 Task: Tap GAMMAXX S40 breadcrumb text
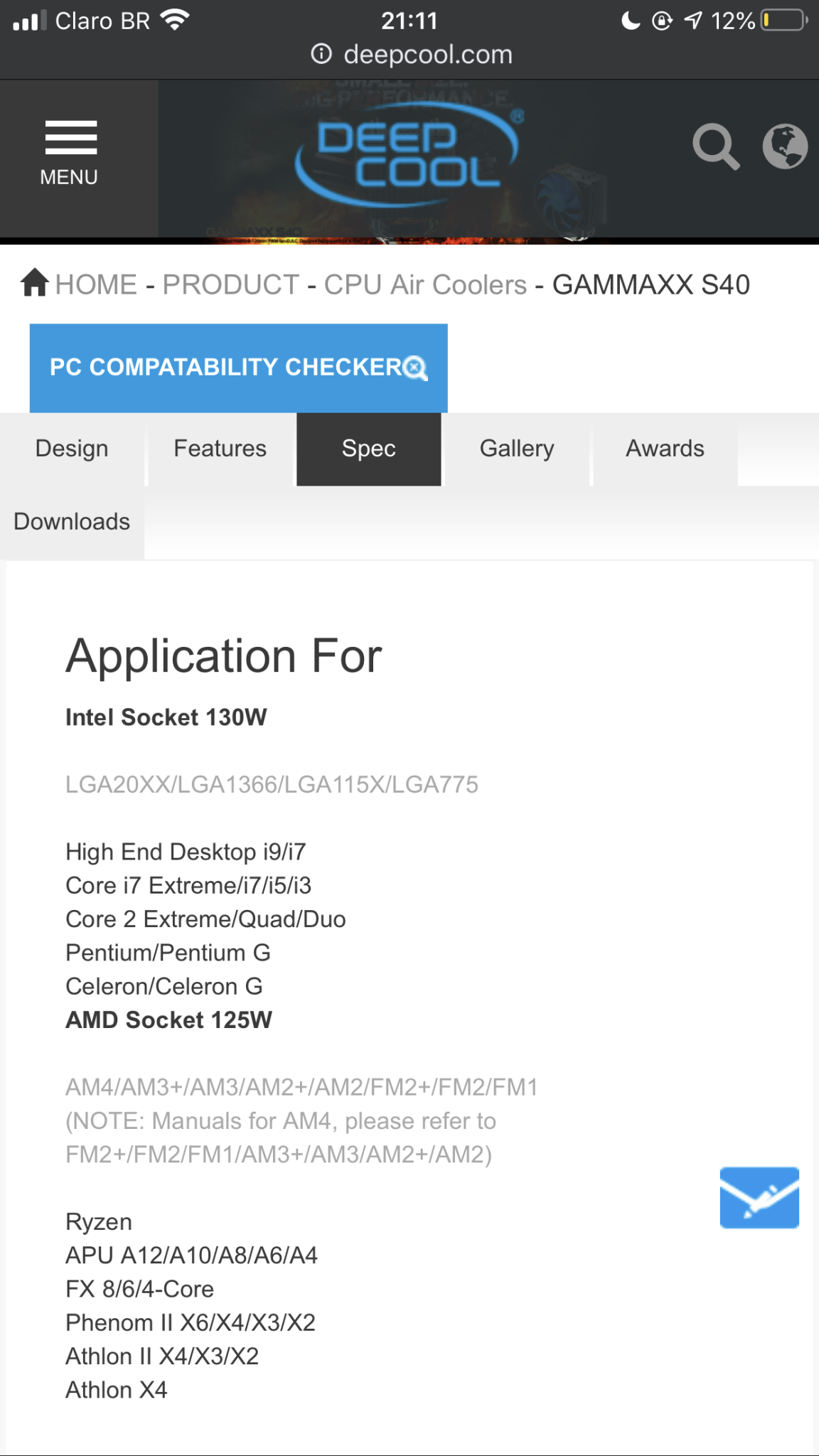click(x=651, y=285)
